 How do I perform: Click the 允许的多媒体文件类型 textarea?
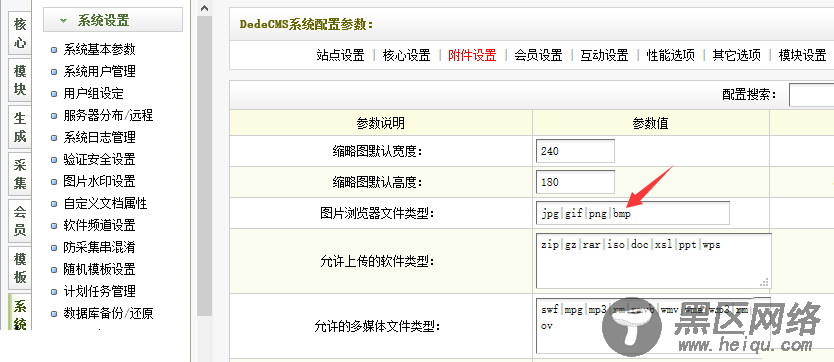(654, 325)
